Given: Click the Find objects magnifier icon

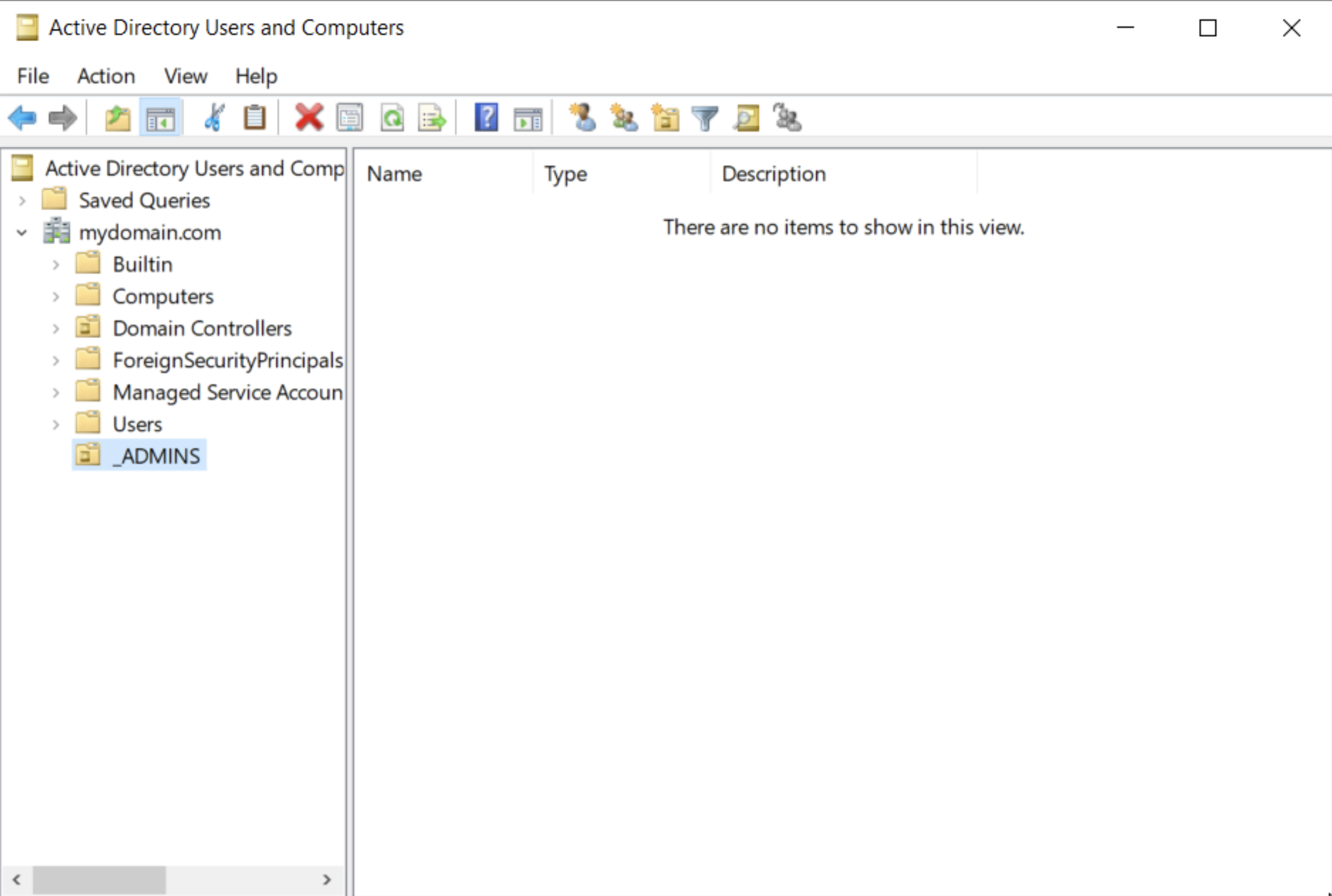Looking at the screenshot, I should tap(746, 118).
